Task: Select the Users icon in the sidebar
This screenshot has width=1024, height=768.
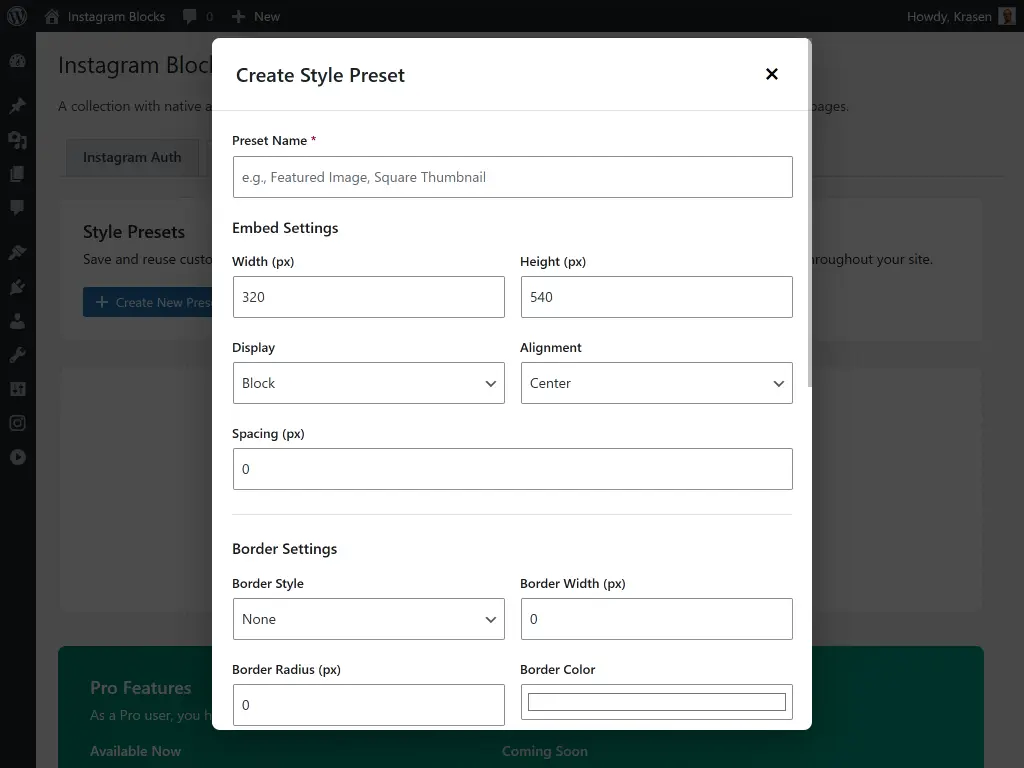Action: click(16, 321)
